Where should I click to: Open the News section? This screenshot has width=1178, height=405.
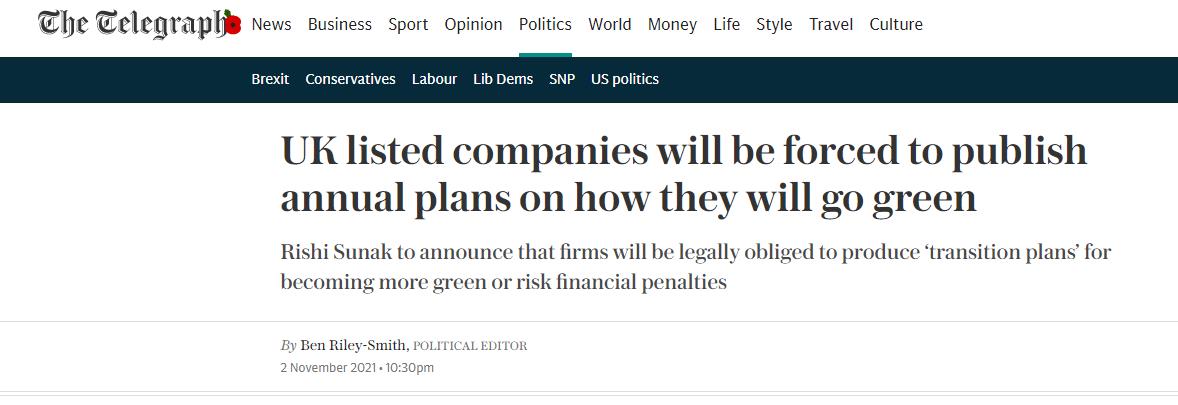271,24
